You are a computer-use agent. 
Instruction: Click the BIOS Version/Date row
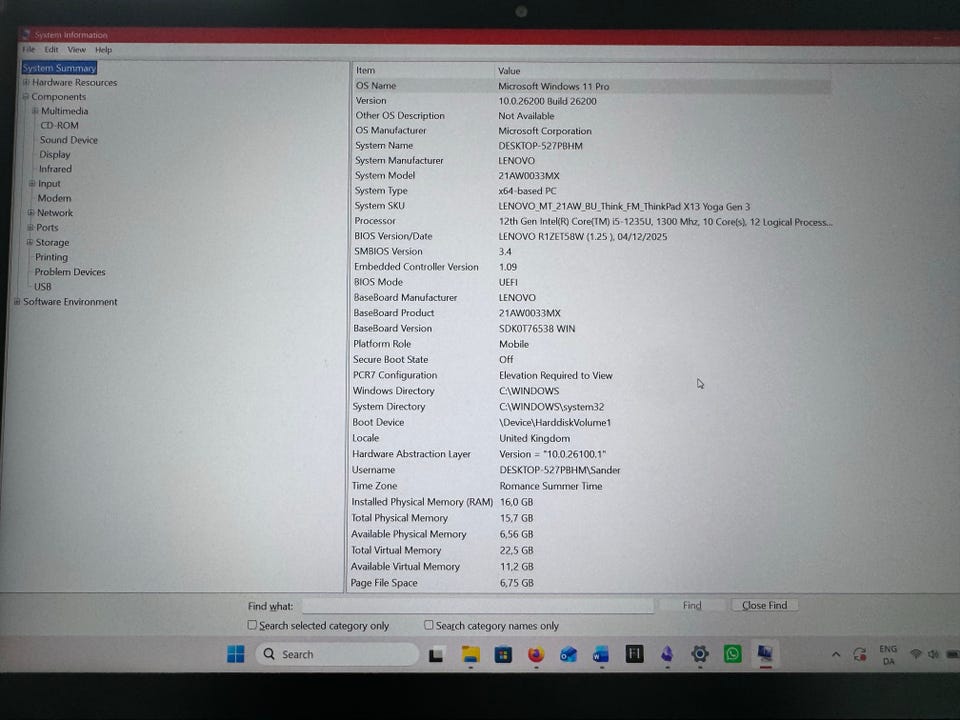tap(591, 236)
